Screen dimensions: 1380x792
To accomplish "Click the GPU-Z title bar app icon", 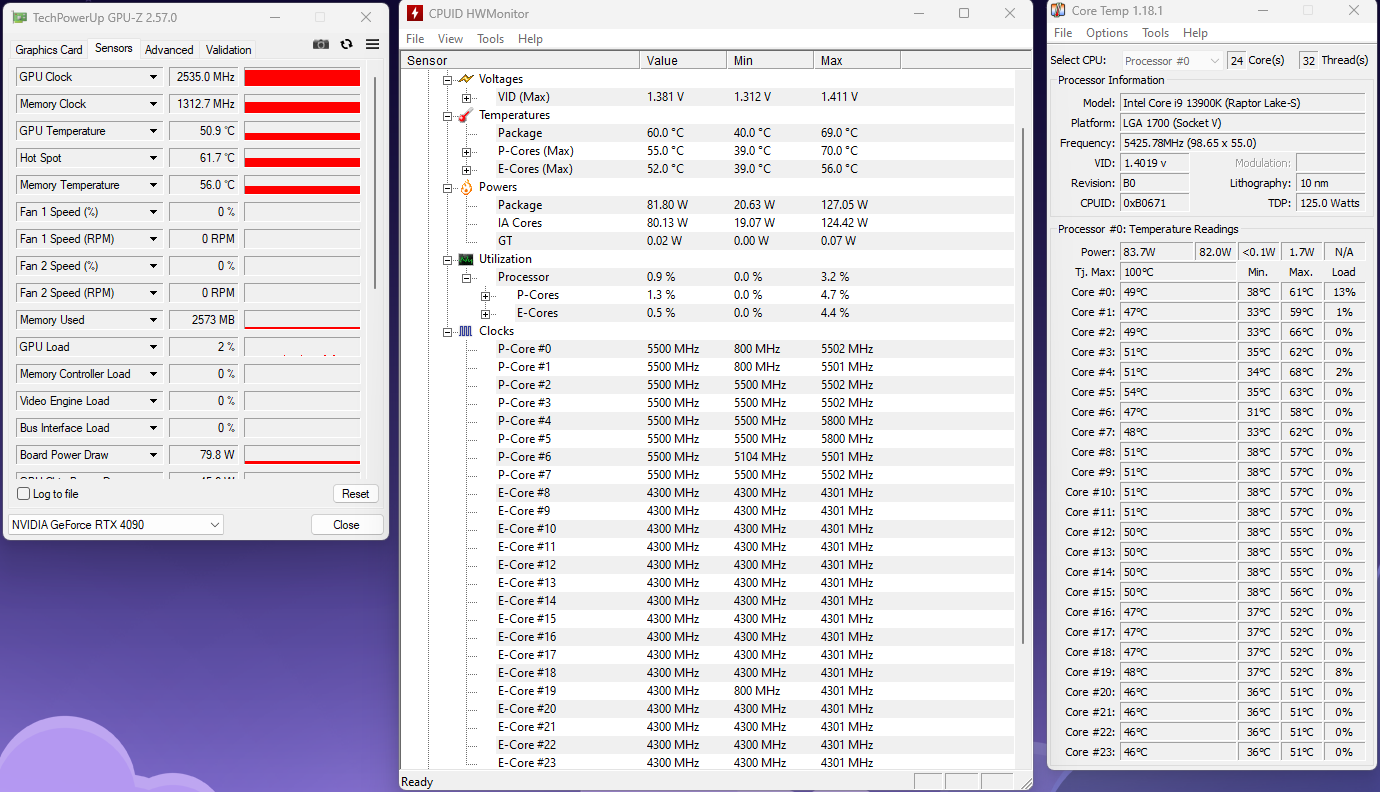I will point(20,17).
